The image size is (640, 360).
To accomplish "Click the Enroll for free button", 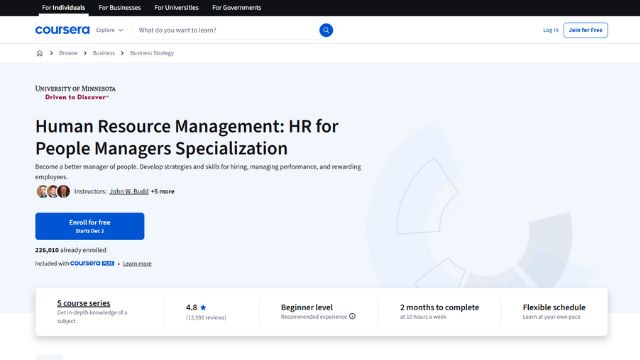I will (x=89, y=226).
